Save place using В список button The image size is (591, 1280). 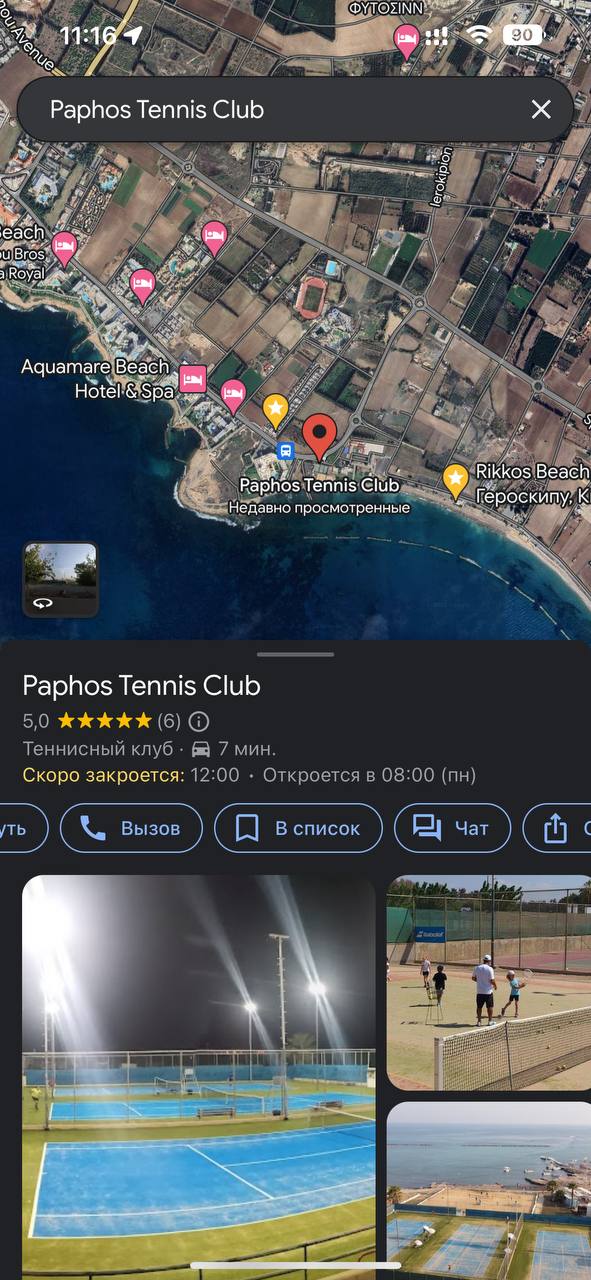[298, 828]
